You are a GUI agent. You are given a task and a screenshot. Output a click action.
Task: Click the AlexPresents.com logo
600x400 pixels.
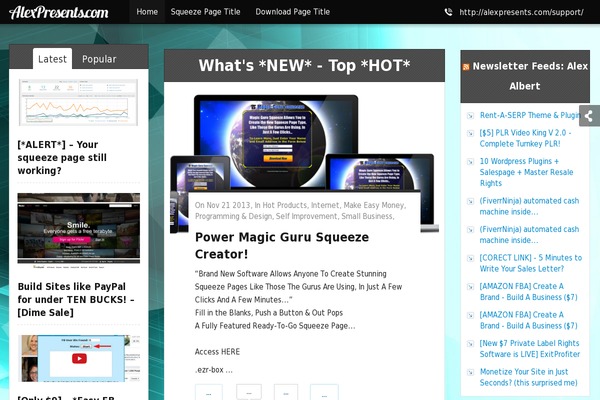tap(59, 12)
